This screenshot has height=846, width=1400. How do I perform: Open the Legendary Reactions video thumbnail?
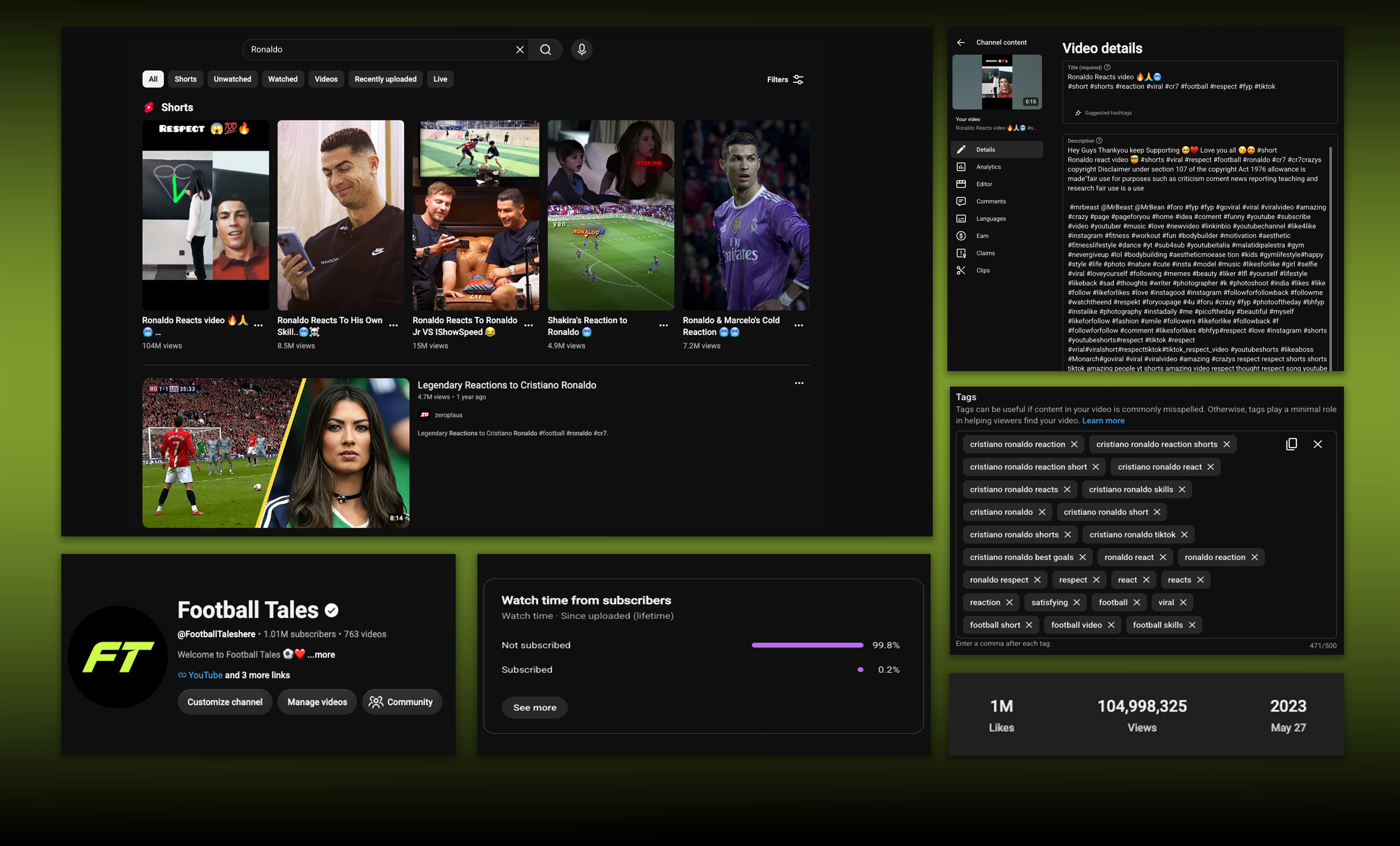[275, 453]
